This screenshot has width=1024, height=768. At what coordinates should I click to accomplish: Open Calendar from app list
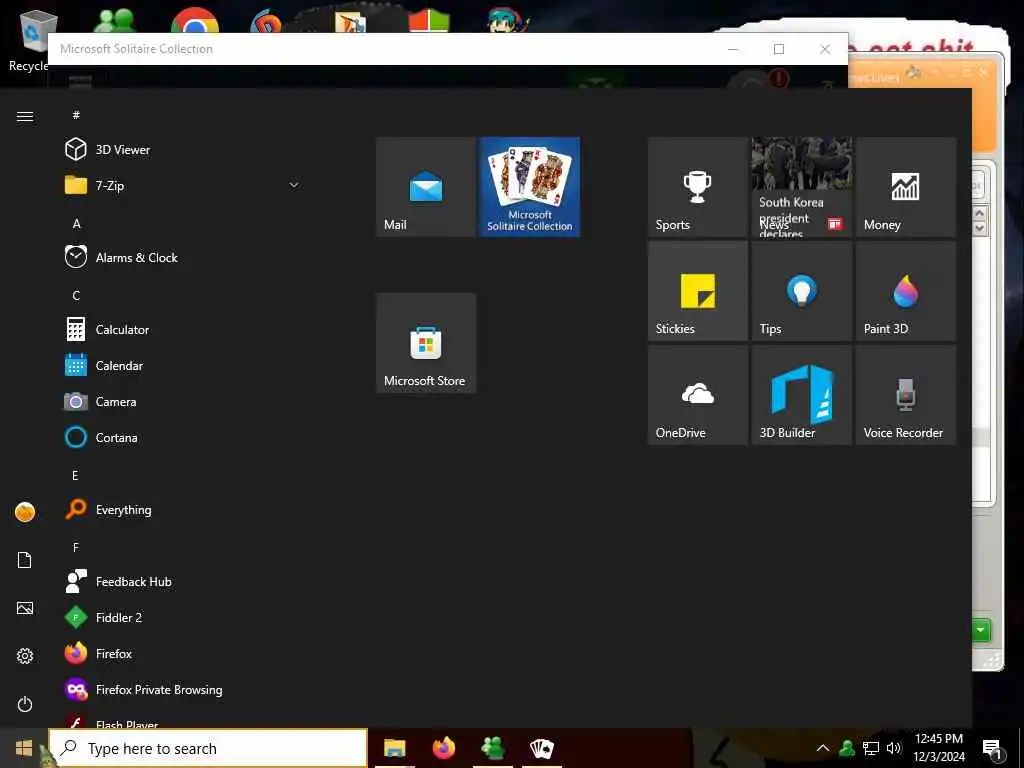(183, 366)
